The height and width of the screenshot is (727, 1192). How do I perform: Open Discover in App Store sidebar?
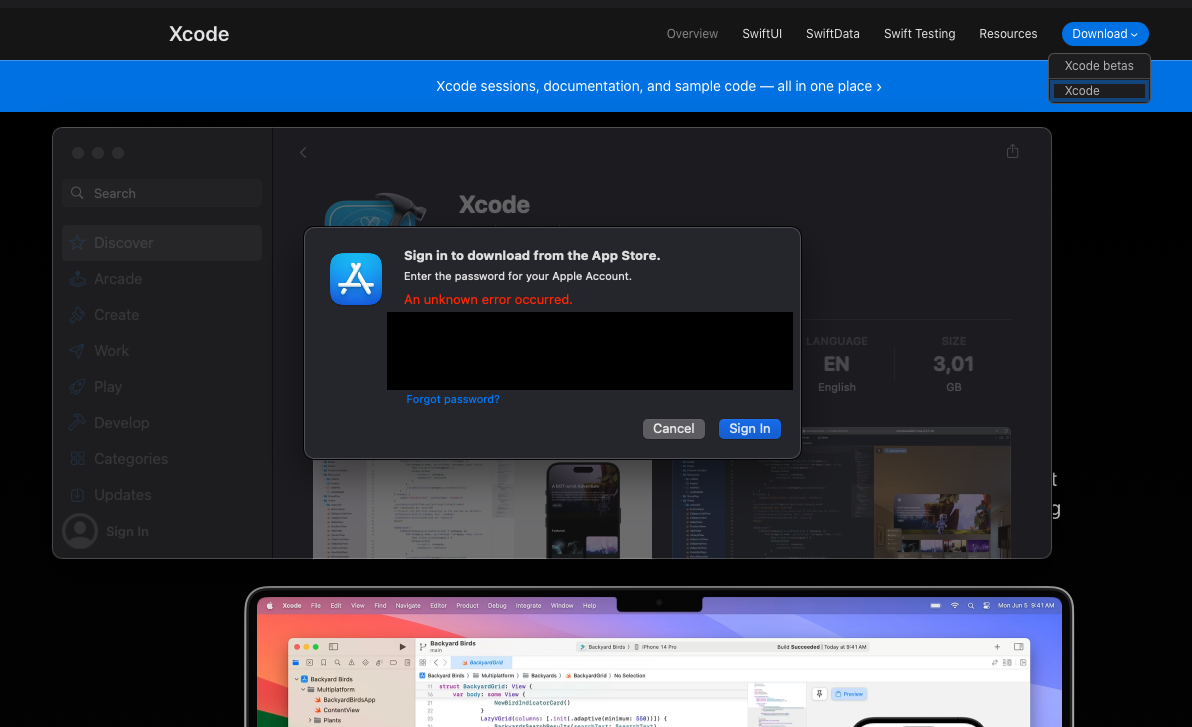(162, 243)
